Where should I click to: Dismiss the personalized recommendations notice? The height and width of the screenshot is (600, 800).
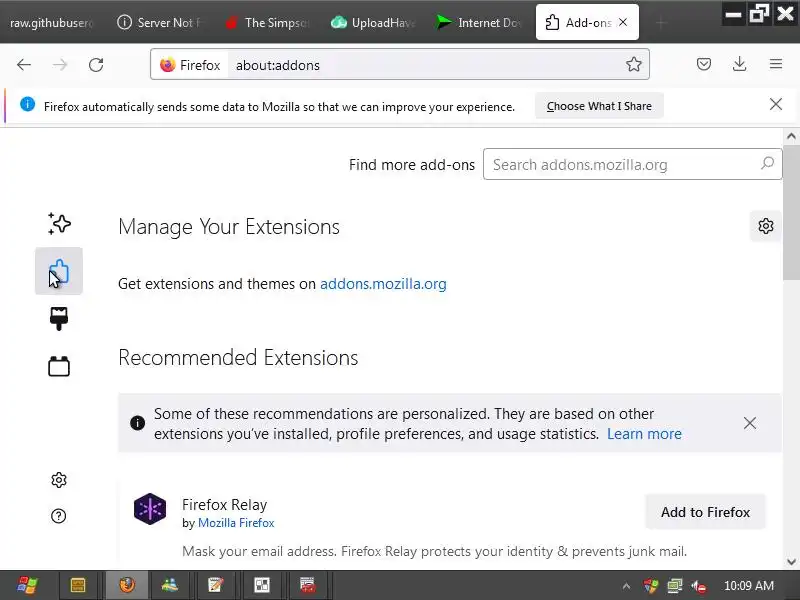click(749, 423)
